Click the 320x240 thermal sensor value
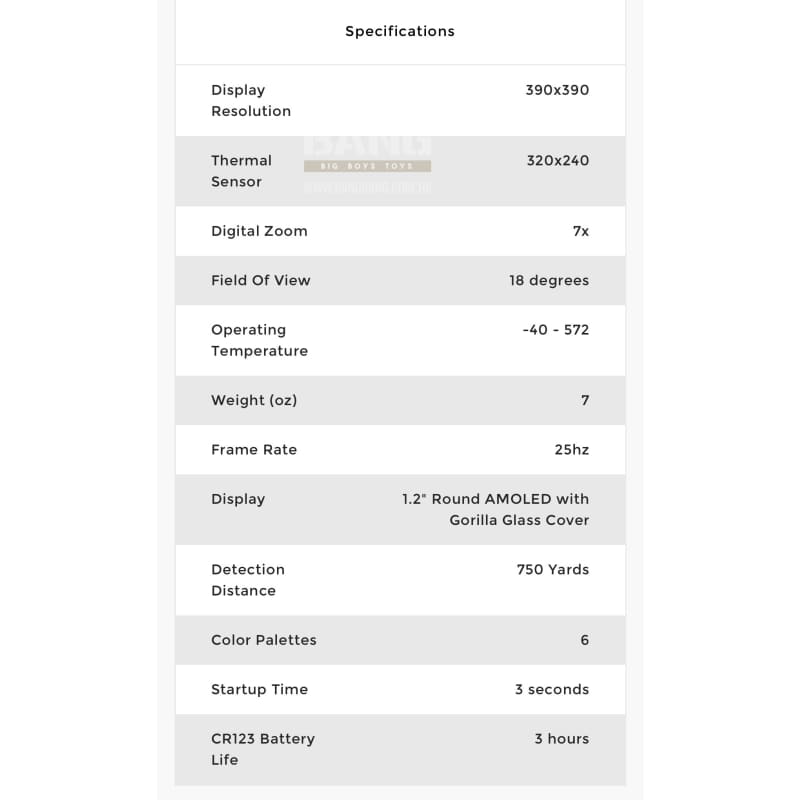800x800 pixels. (x=558, y=160)
